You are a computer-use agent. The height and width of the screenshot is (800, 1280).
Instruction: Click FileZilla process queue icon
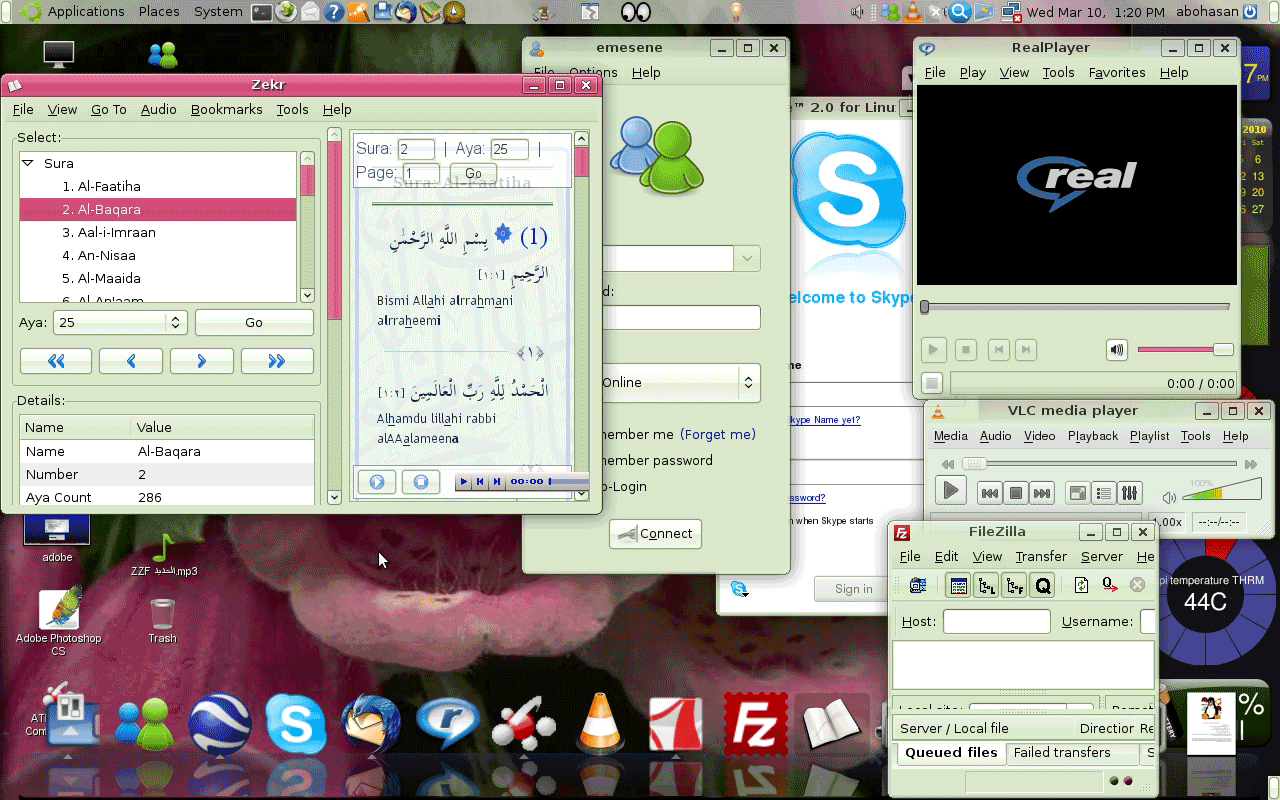click(x=1109, y=586)
